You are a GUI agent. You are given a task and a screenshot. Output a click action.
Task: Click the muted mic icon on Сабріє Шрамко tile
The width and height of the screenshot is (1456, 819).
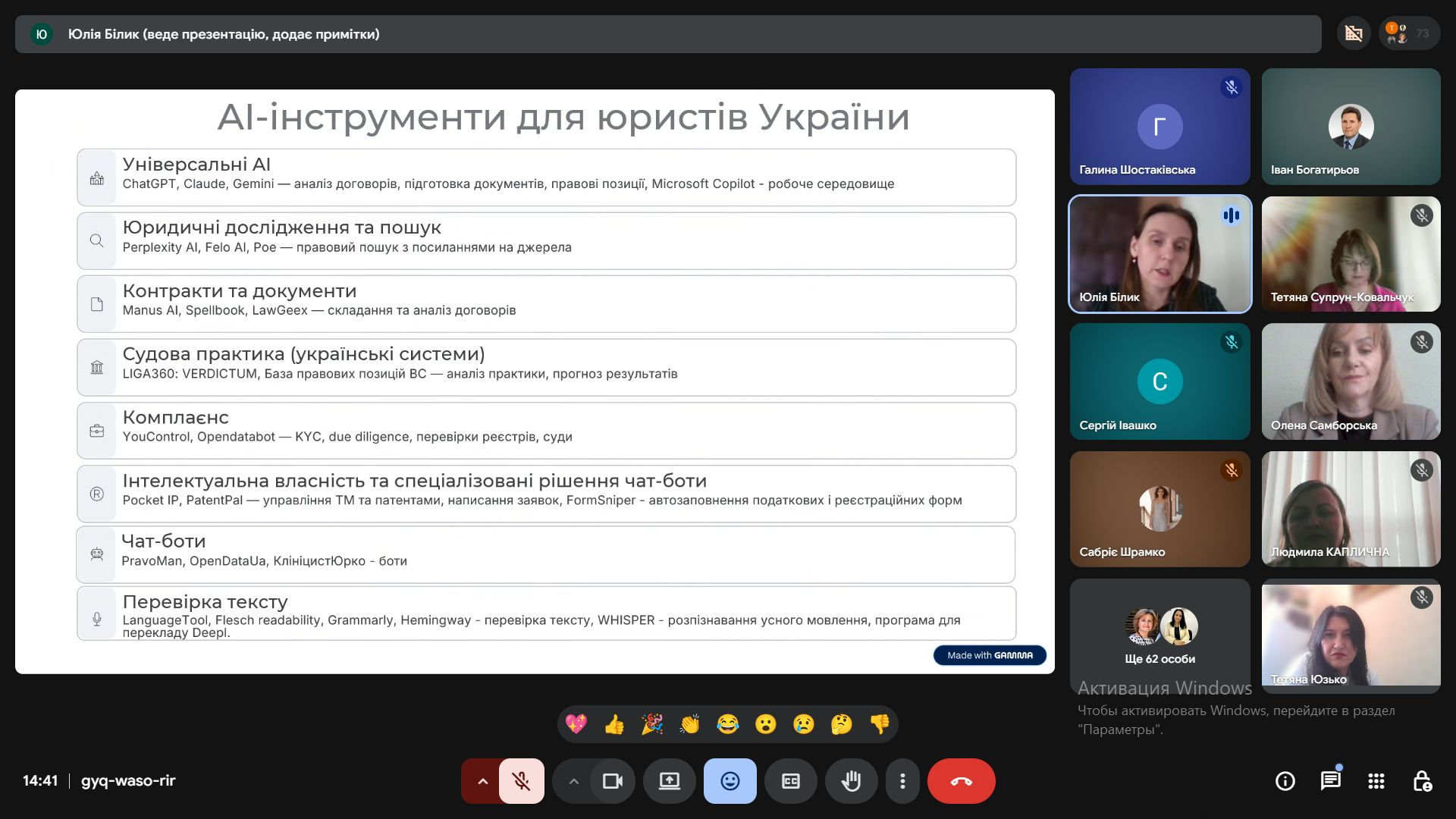coord(1231,470)
